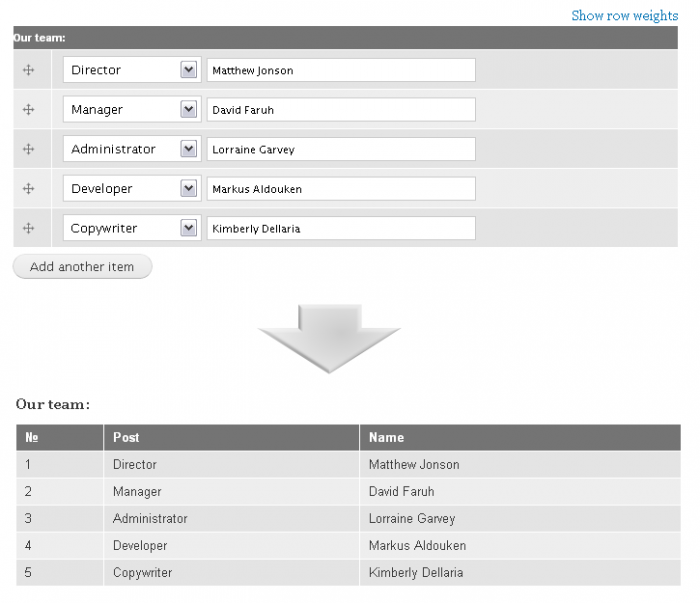Click the drag handle for Manager row

29,110
